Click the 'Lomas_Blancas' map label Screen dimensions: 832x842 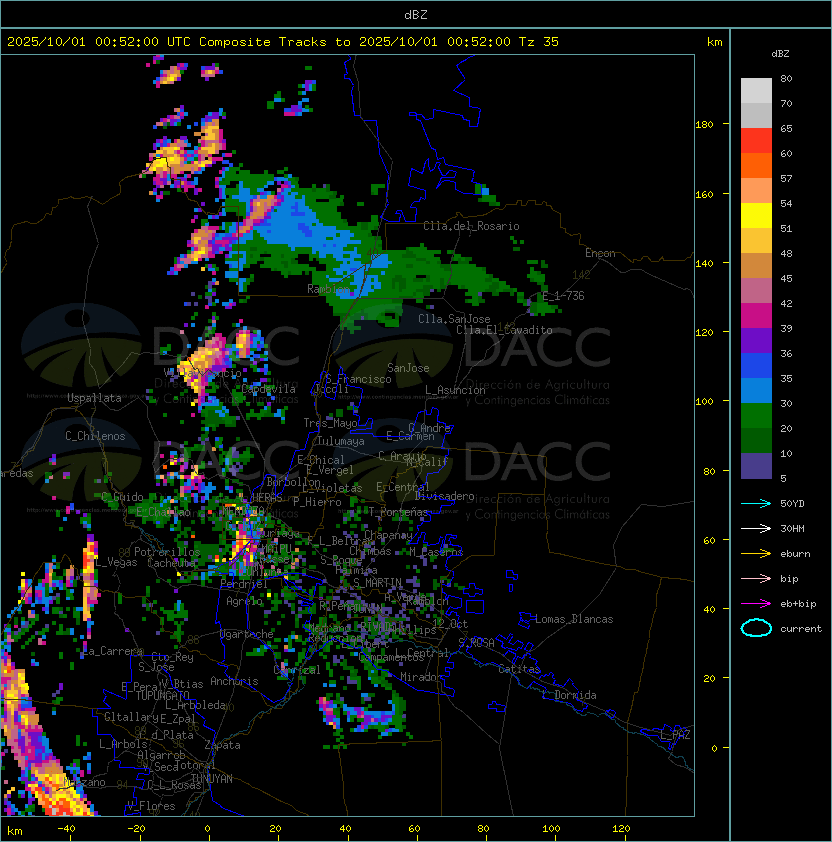tap(574, 619)
